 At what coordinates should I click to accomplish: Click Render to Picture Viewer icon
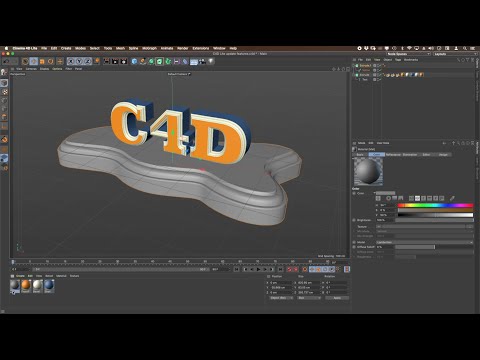(x=115, y=61)
